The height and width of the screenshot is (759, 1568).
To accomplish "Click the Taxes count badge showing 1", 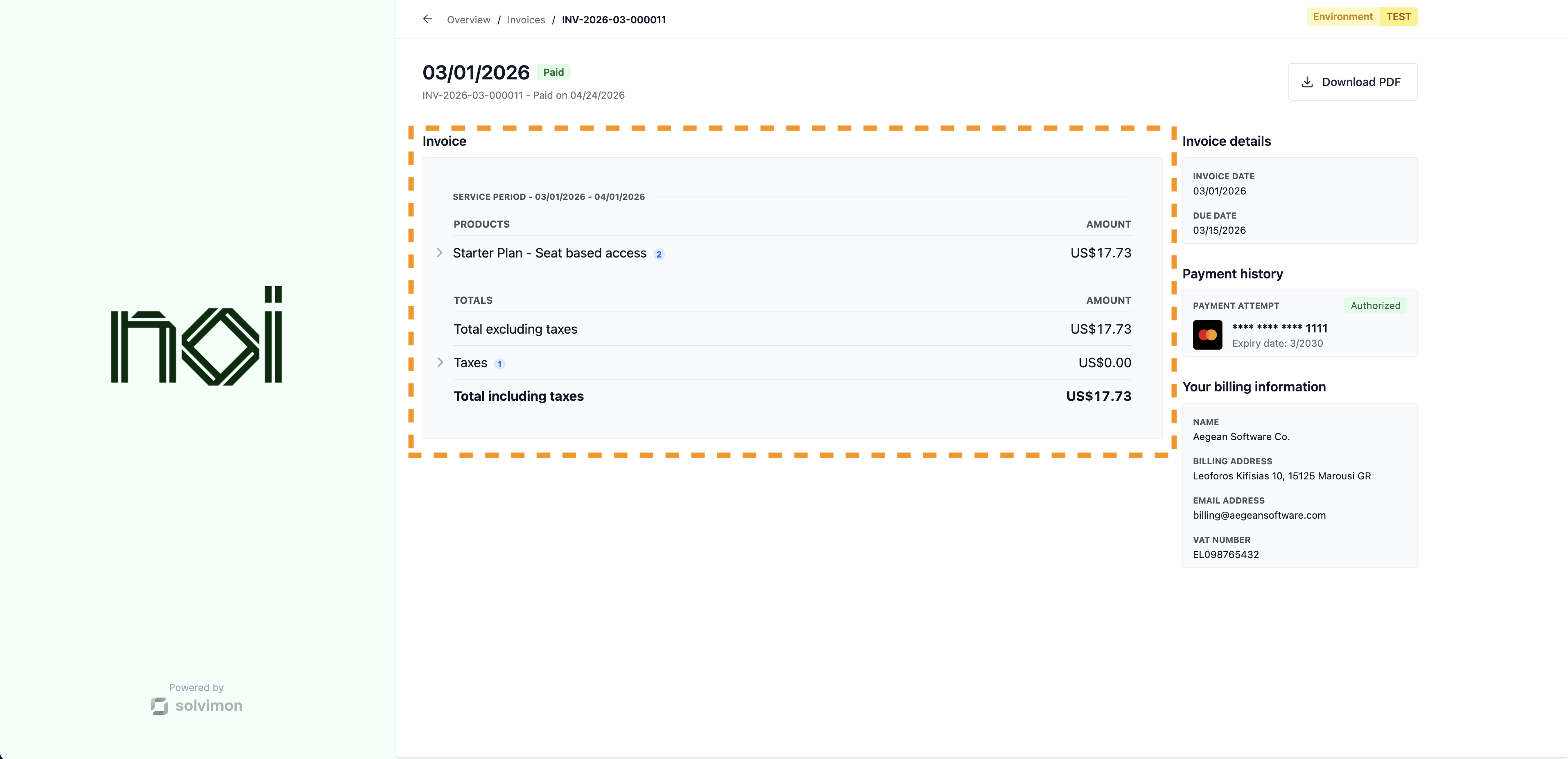I will coord(500,364).
